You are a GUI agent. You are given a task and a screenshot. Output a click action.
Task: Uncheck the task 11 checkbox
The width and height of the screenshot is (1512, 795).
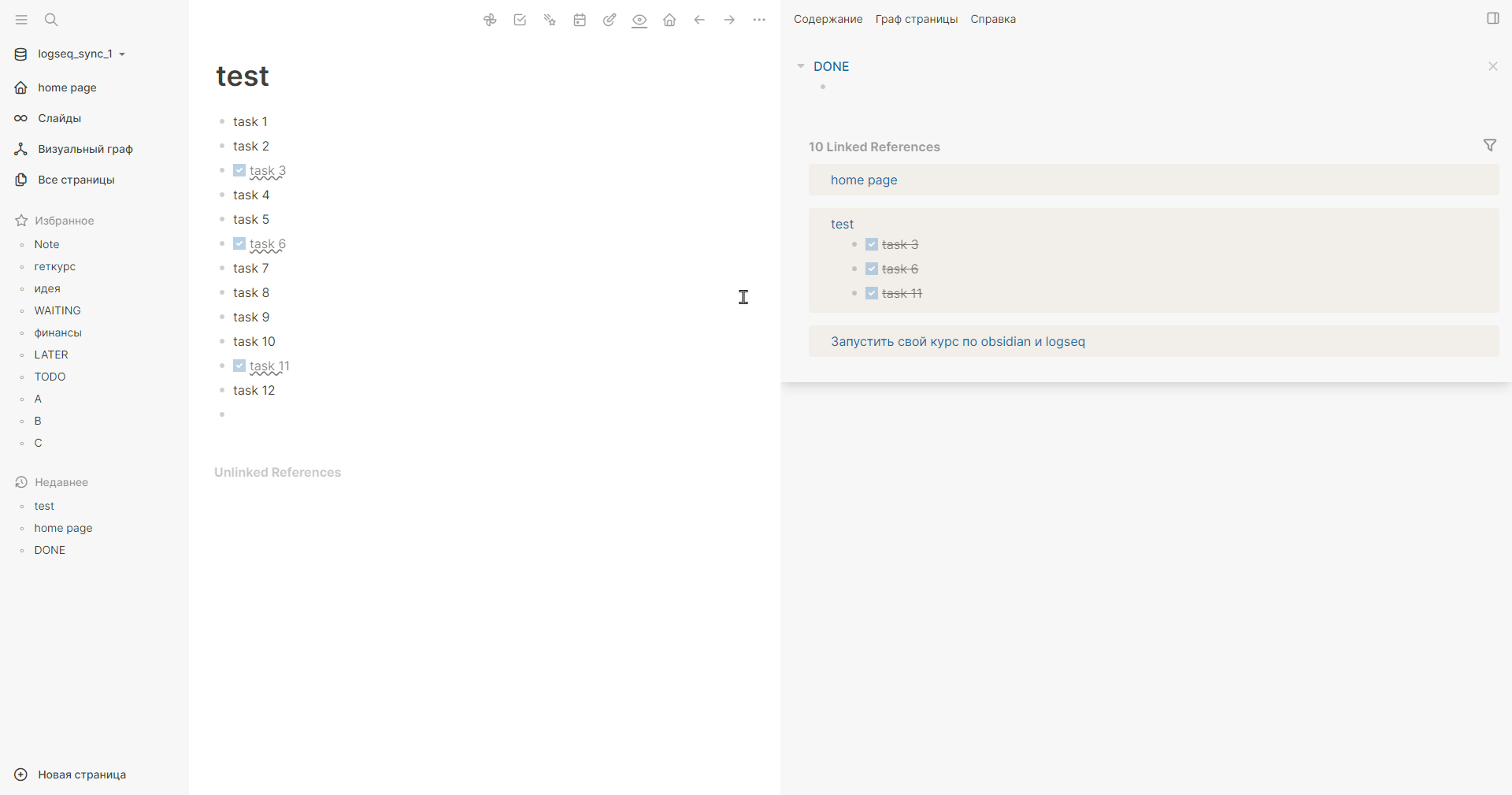click(239, 366)
